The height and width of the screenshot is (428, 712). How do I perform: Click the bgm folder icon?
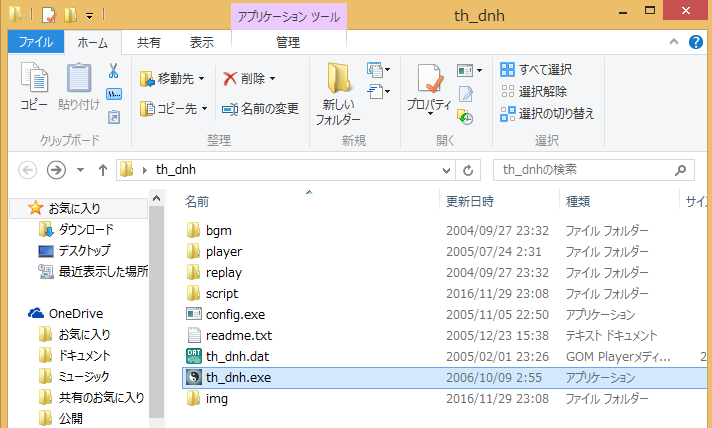point(193,230)
